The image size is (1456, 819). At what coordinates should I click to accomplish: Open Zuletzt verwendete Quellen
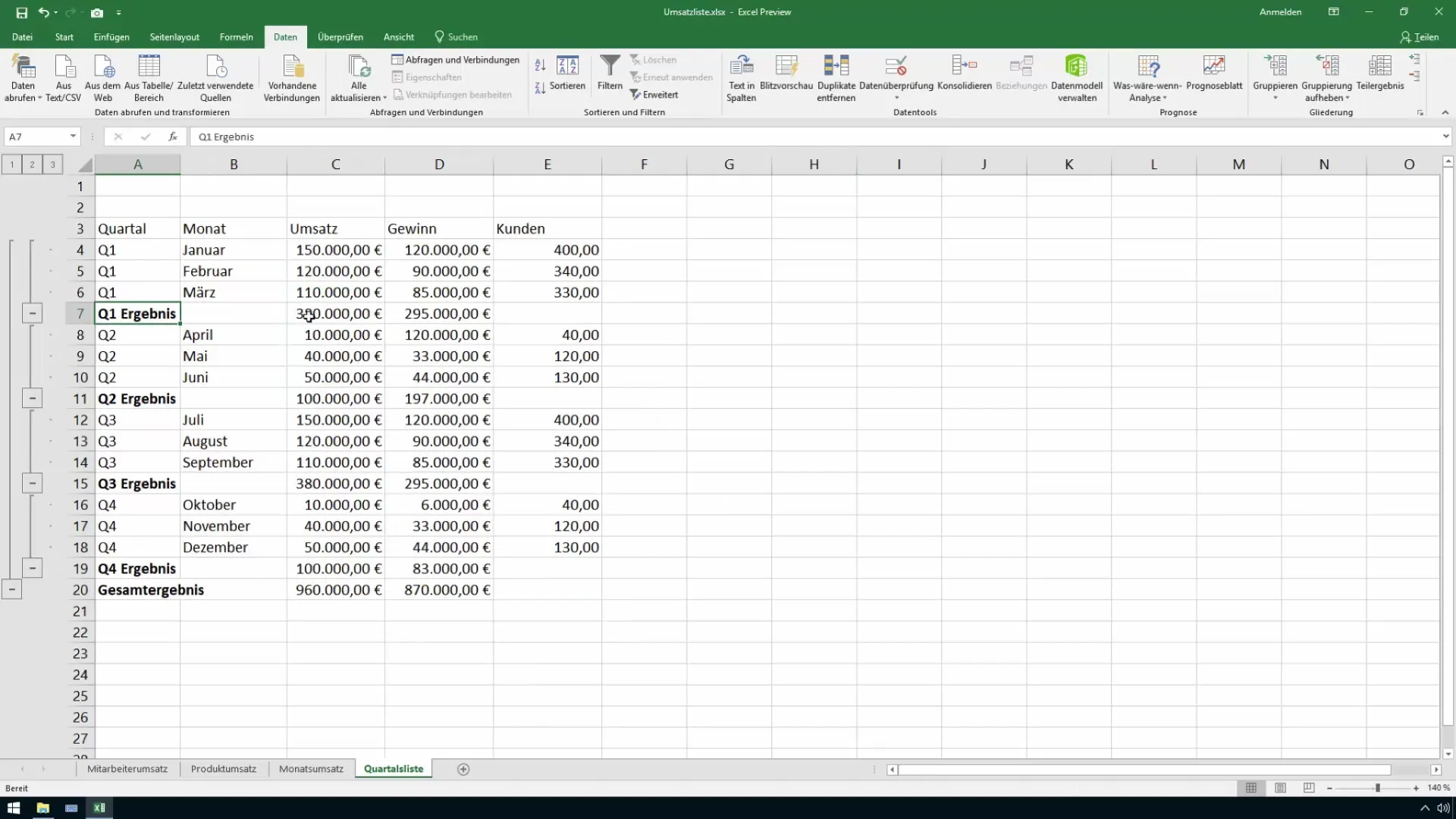pos(215,78)
